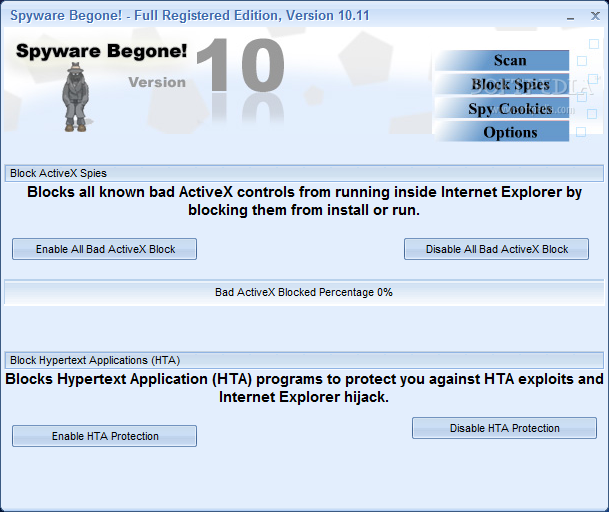Click the spy mascot figure icon
This screenshot has width=609, height=512.
76,97
